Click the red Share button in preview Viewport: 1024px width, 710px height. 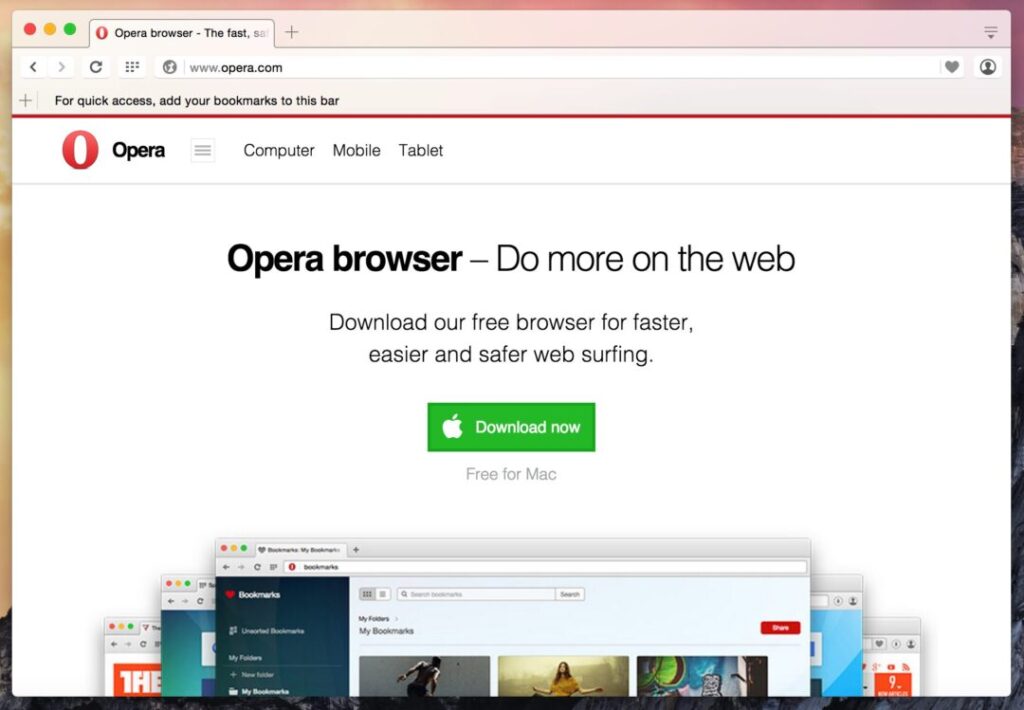[x=780, y=628]
